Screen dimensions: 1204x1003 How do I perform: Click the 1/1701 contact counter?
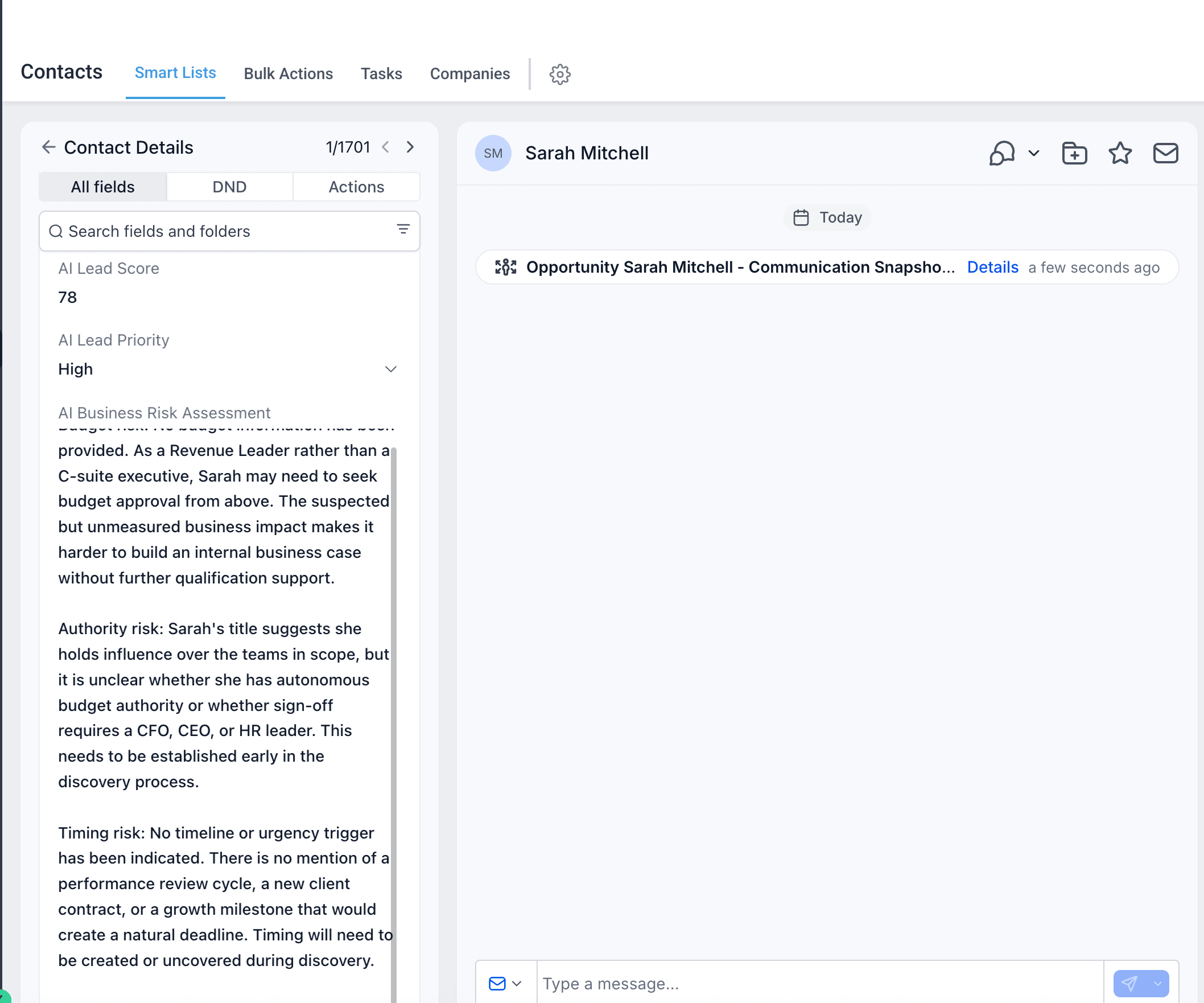[348, 147]
